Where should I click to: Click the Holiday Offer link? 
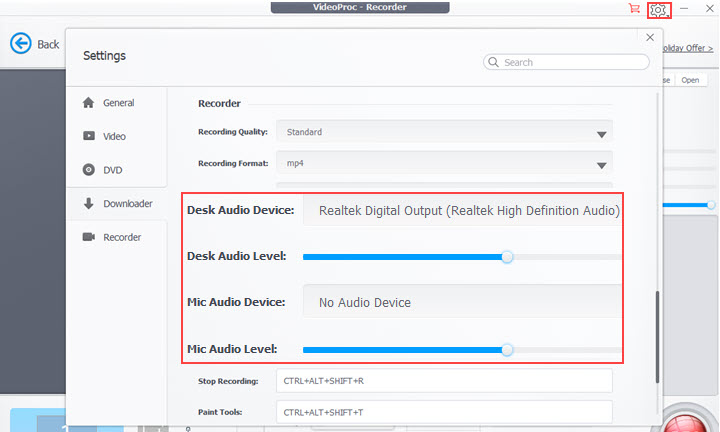pyautogui.click(x=687, y=48)
